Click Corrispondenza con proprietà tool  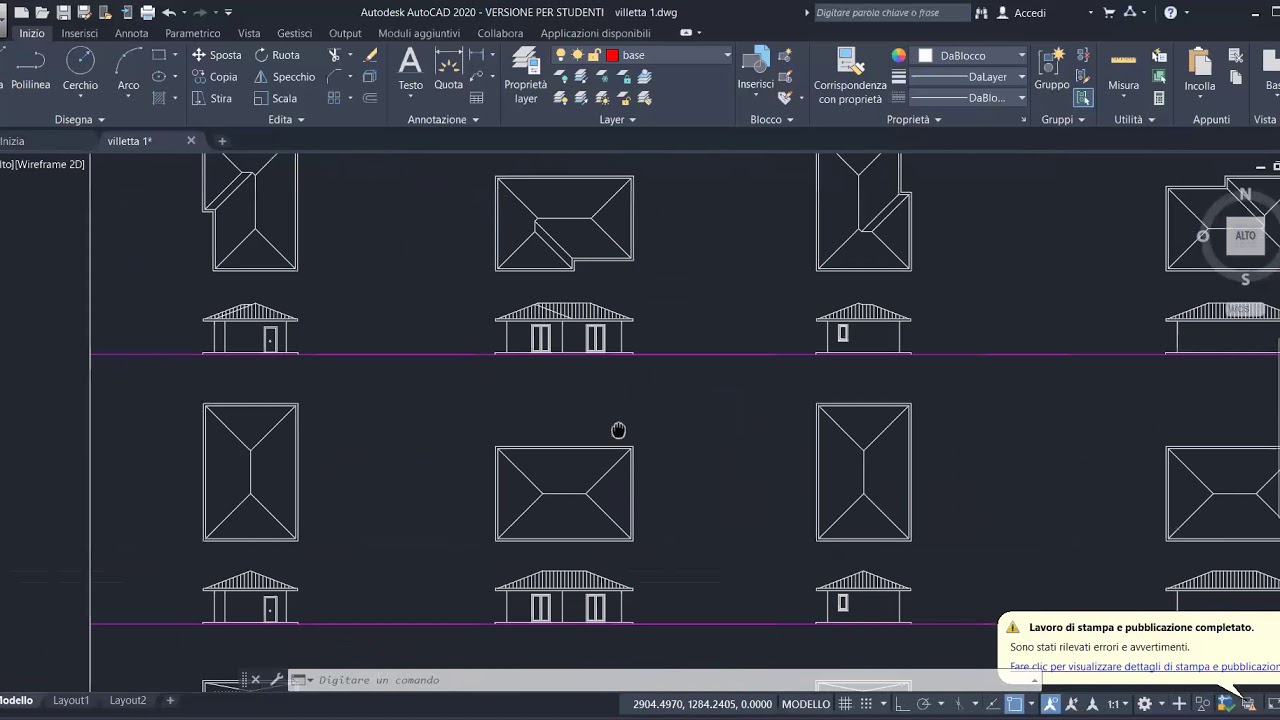click(x=850, y=77)
